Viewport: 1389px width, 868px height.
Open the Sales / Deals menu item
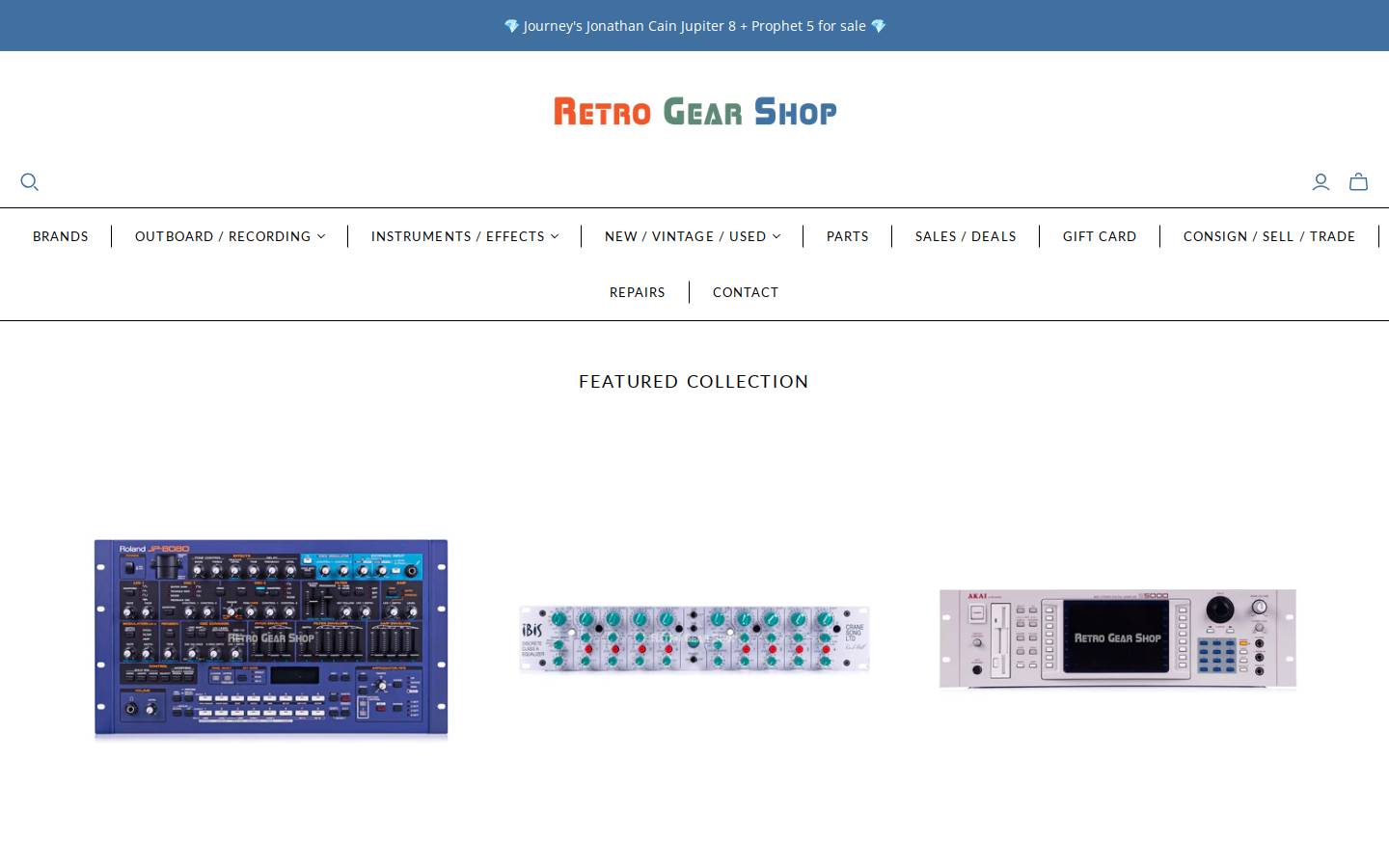pos(966,236)
